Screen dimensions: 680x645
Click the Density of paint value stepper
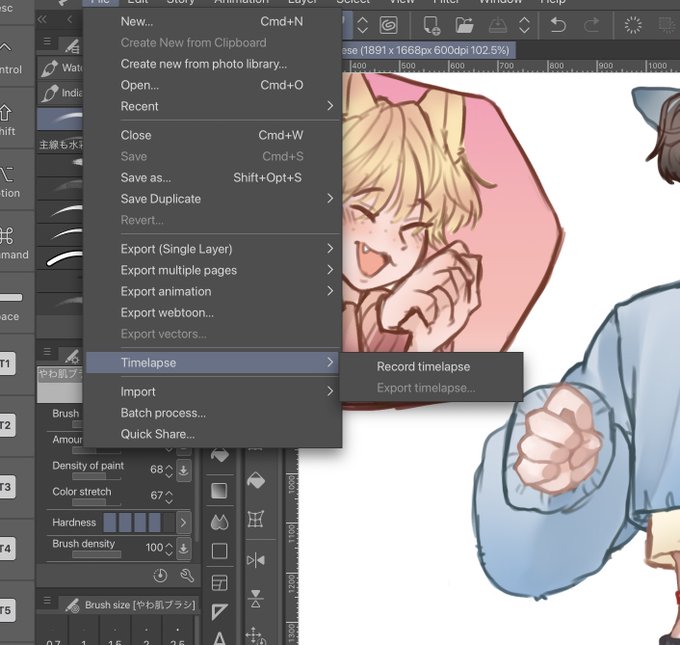coord(169,470)
